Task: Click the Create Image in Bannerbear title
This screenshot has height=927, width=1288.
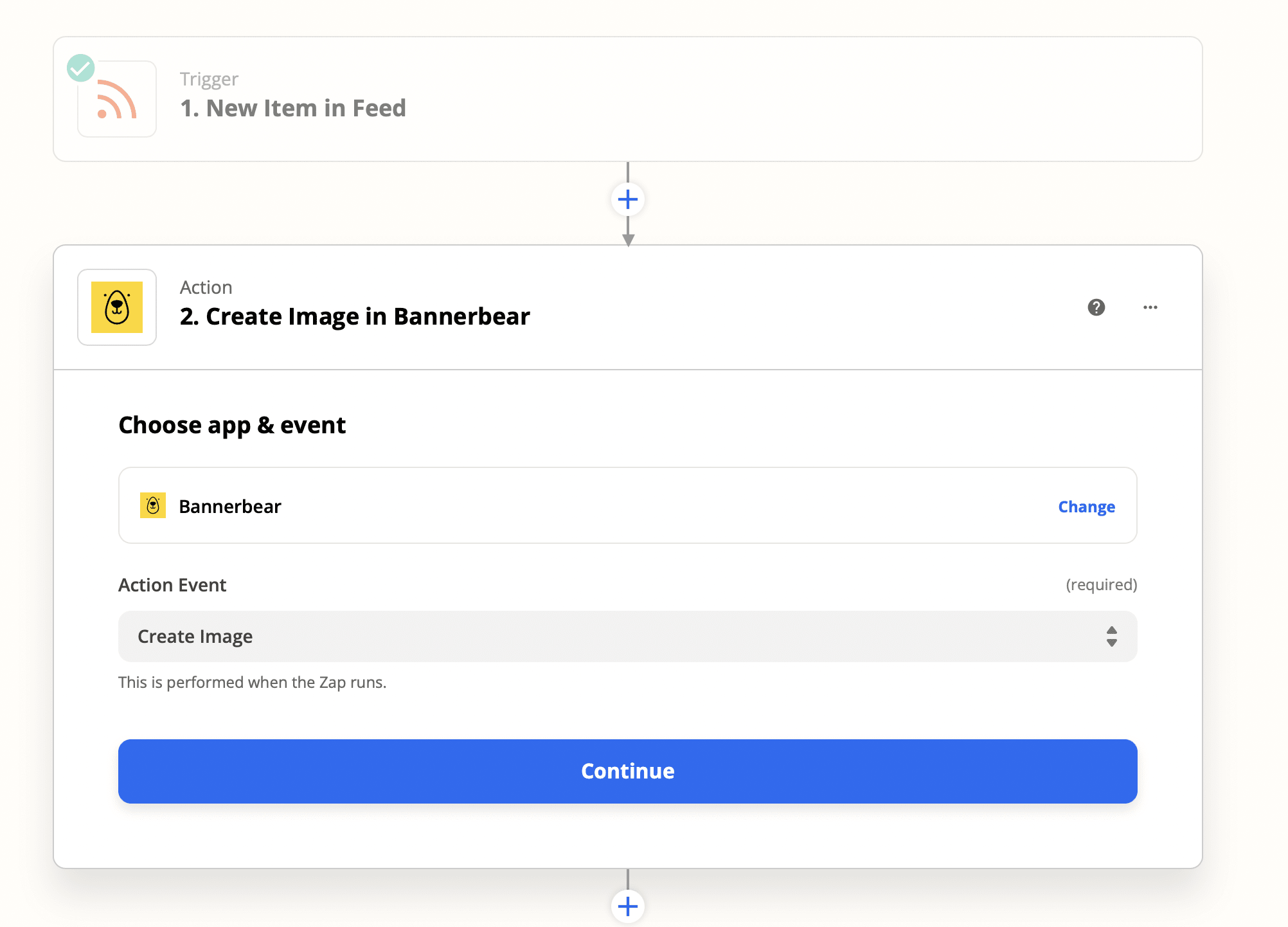Action: coord(355,316)
